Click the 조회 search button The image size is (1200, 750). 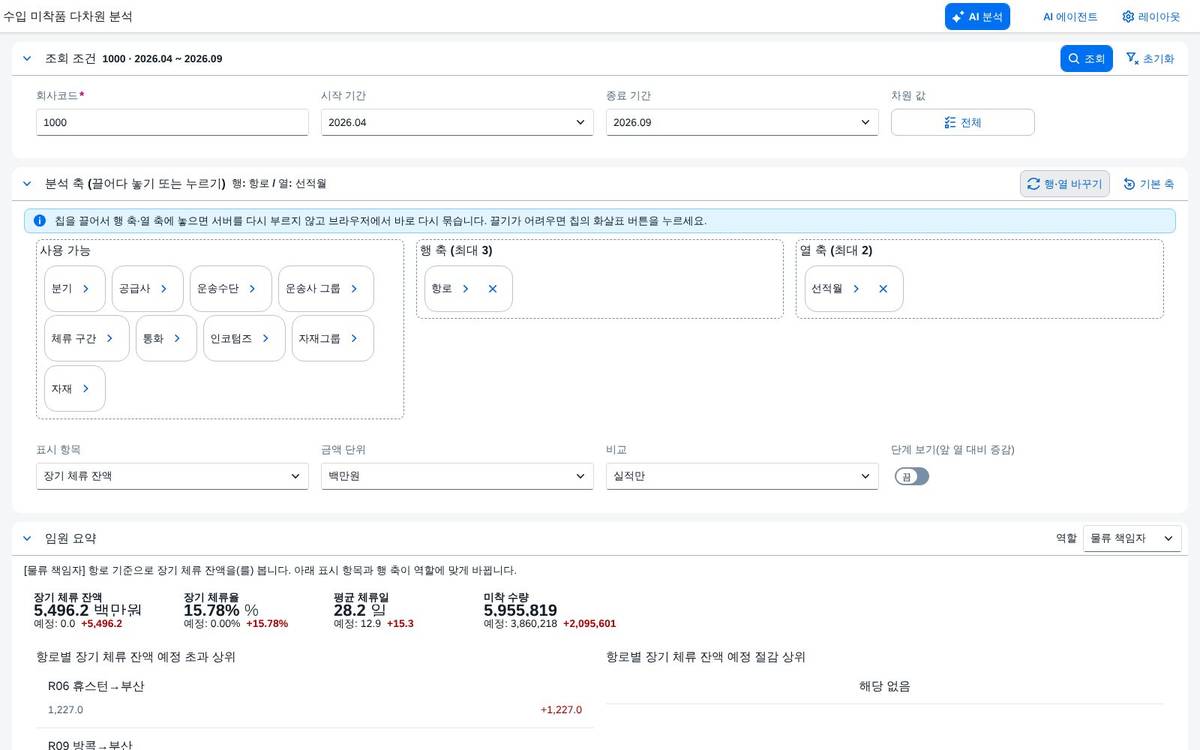(1086, 59)
